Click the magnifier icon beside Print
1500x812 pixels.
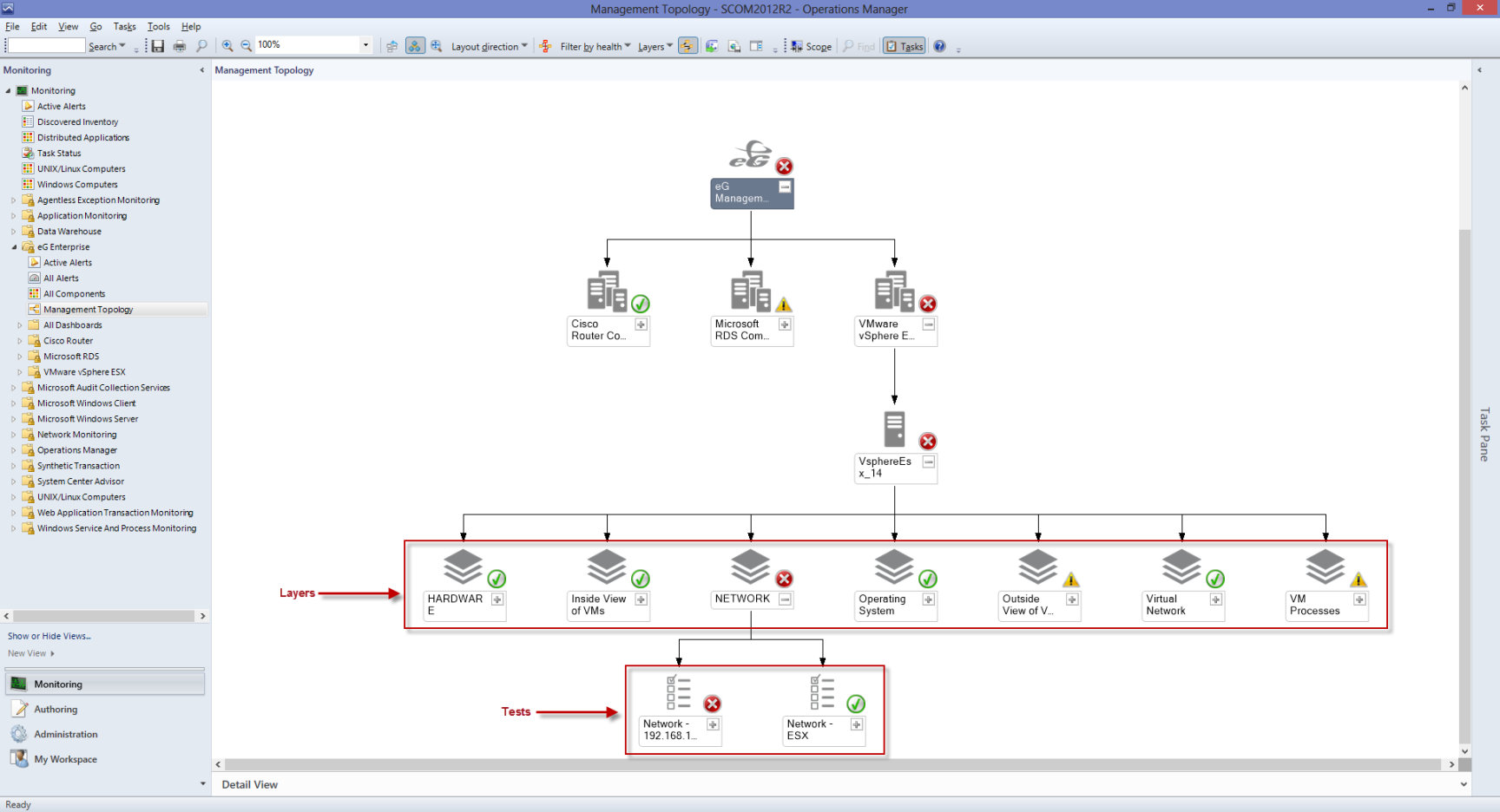(201, 46)
